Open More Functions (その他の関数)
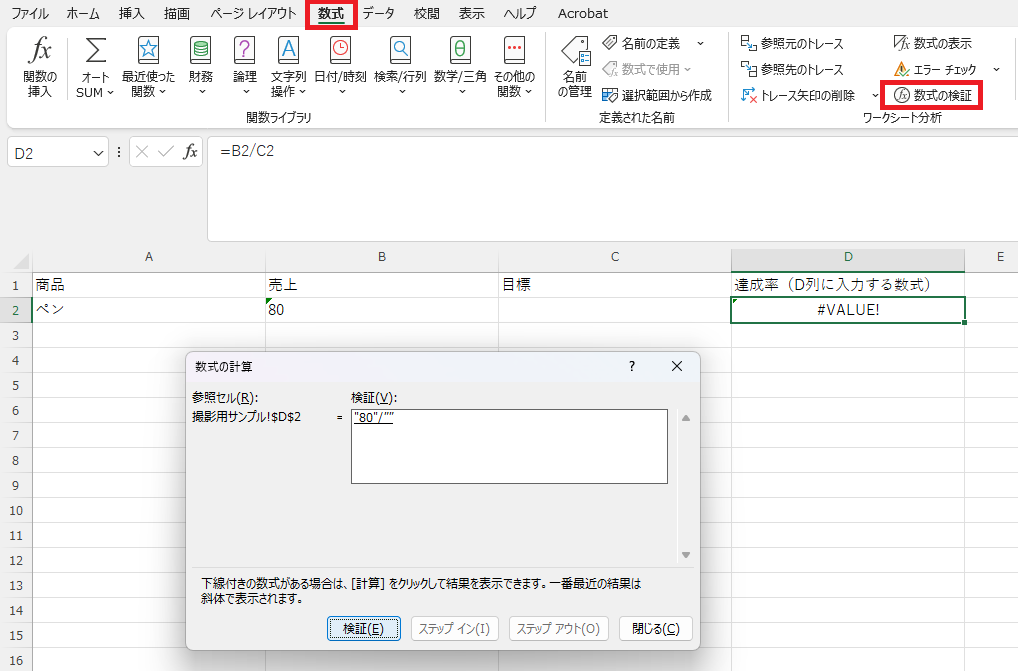The image size is (1018, 671). coord(514,67)
